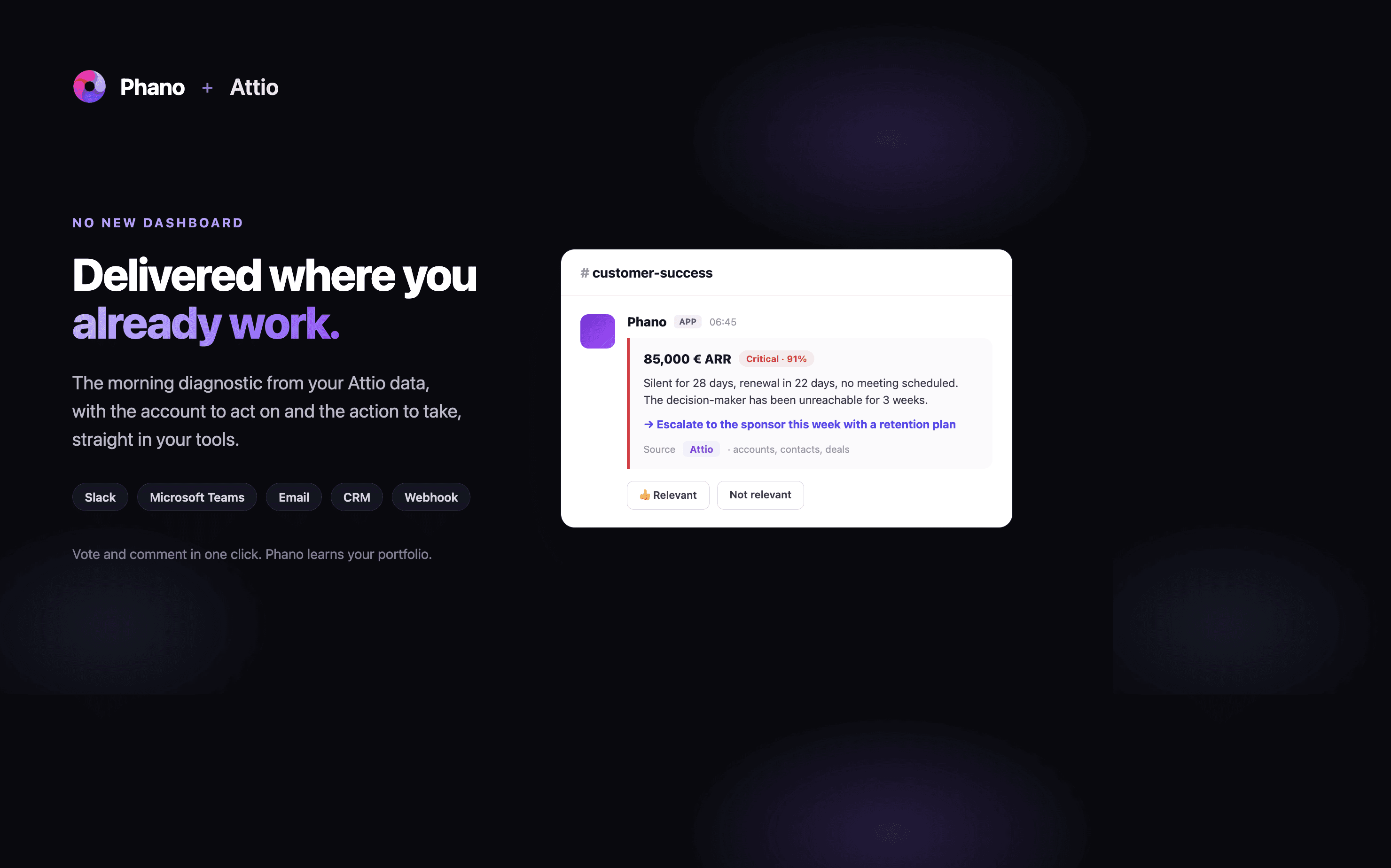Choose the Email delivery pill
The image size is (1391, 868).
click(x=294, y=497)
